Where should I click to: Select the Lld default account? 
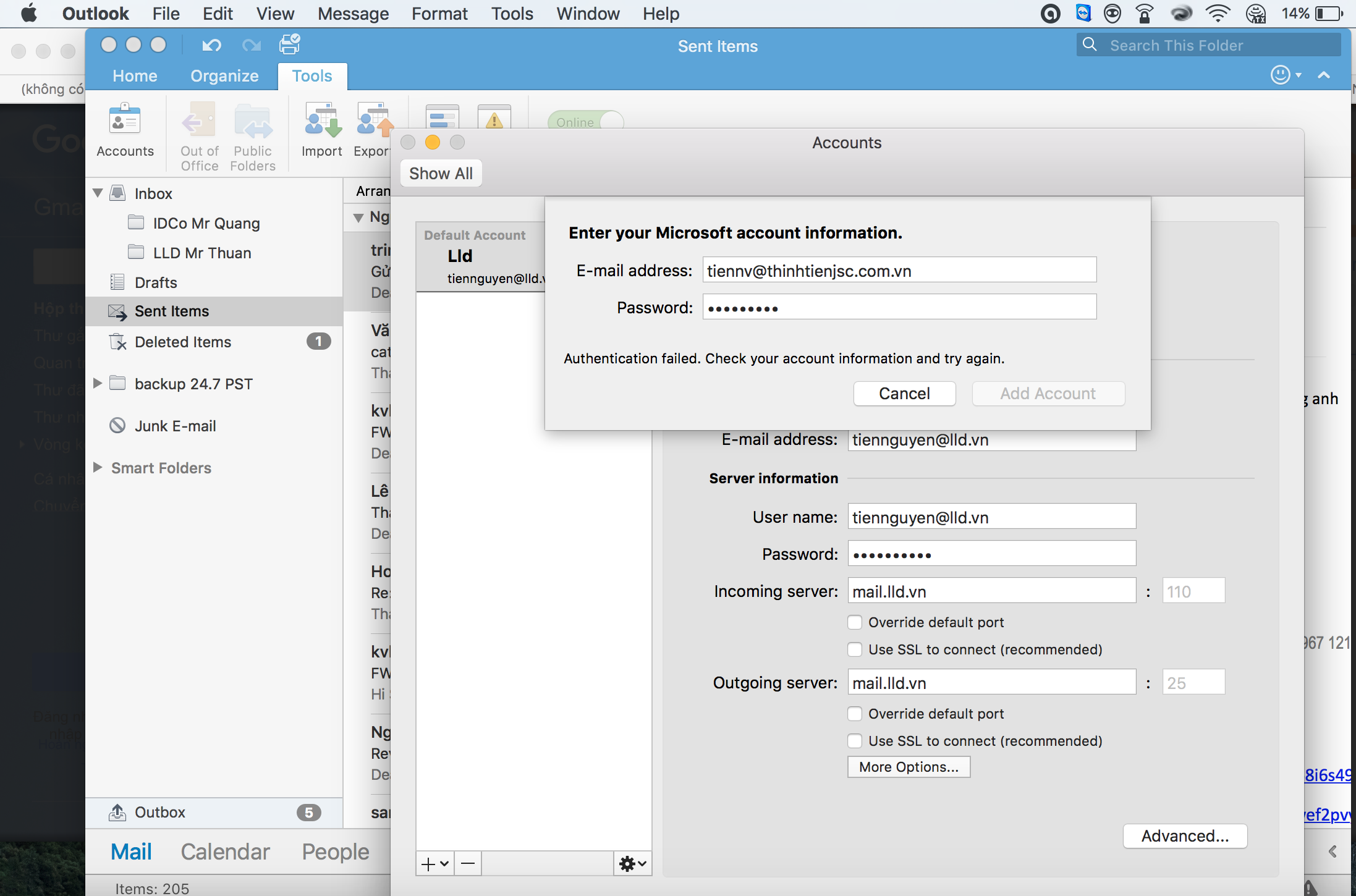coord(481,257)
